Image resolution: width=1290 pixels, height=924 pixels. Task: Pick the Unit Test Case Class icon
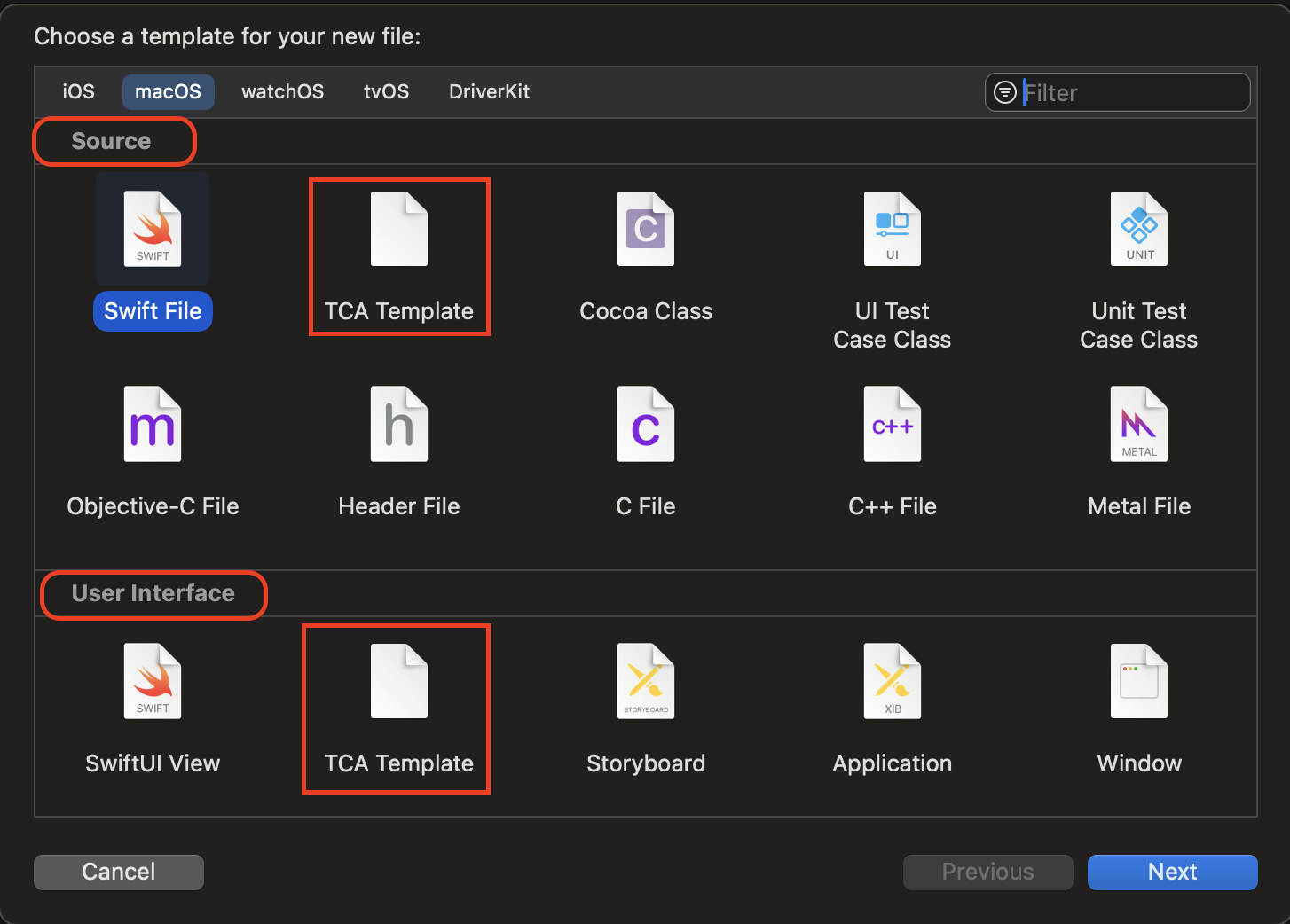click(1139, 229)
